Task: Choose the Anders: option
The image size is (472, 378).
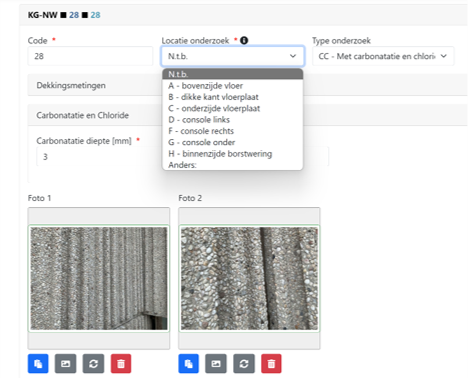Action: [233, 165]
